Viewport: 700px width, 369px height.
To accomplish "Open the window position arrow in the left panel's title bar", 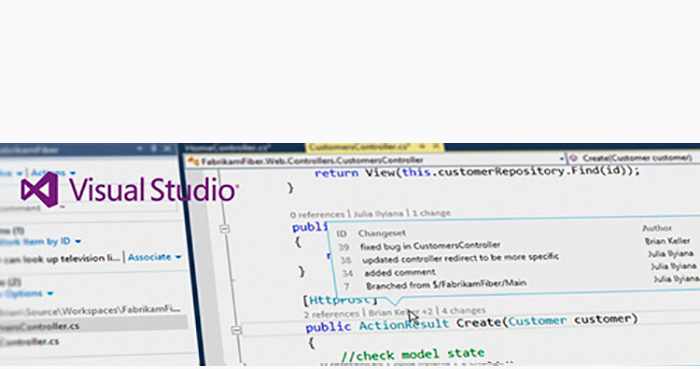I will click(140, 148).
